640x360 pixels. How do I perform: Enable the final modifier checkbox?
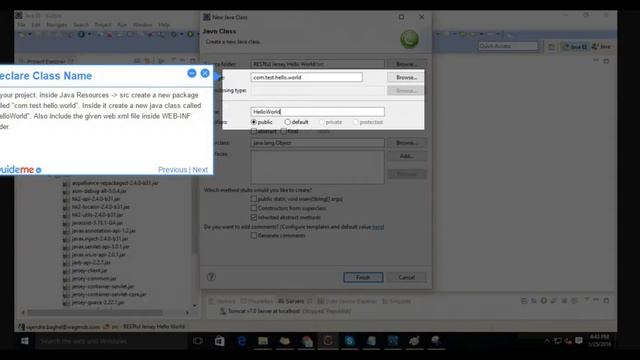click(284, 131)
